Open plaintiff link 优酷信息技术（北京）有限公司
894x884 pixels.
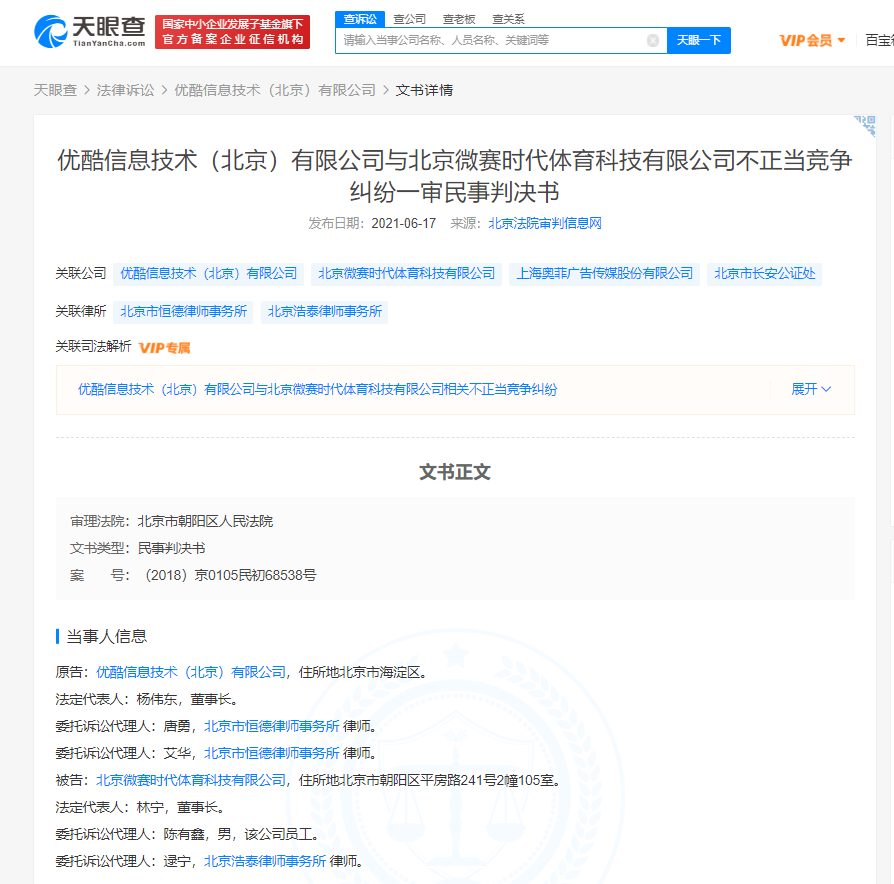tap(191, 672)
